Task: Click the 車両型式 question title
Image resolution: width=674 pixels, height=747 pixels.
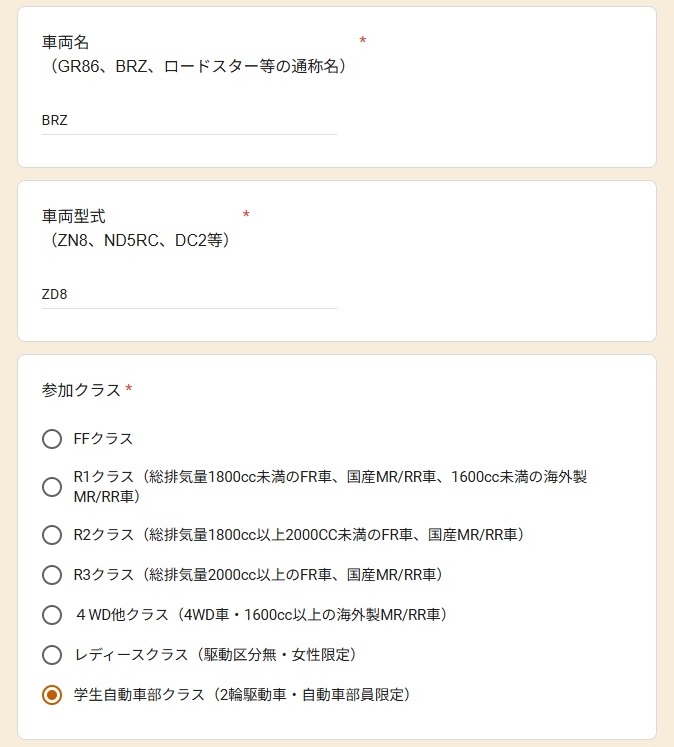Action: tap(73, 216)
